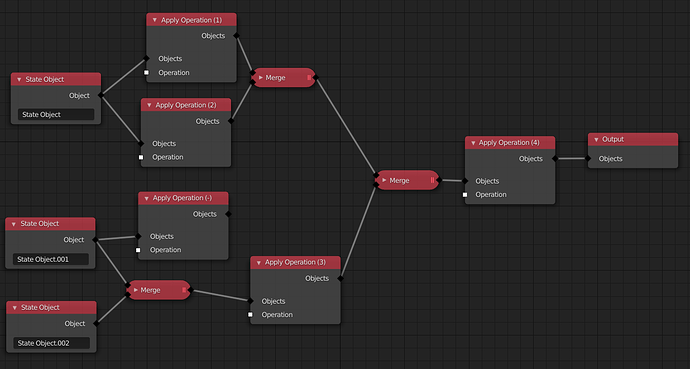The width and height of the screenshot is (690, 369).
Task: Click the State Object.002 name field
Action: (51, 343)
